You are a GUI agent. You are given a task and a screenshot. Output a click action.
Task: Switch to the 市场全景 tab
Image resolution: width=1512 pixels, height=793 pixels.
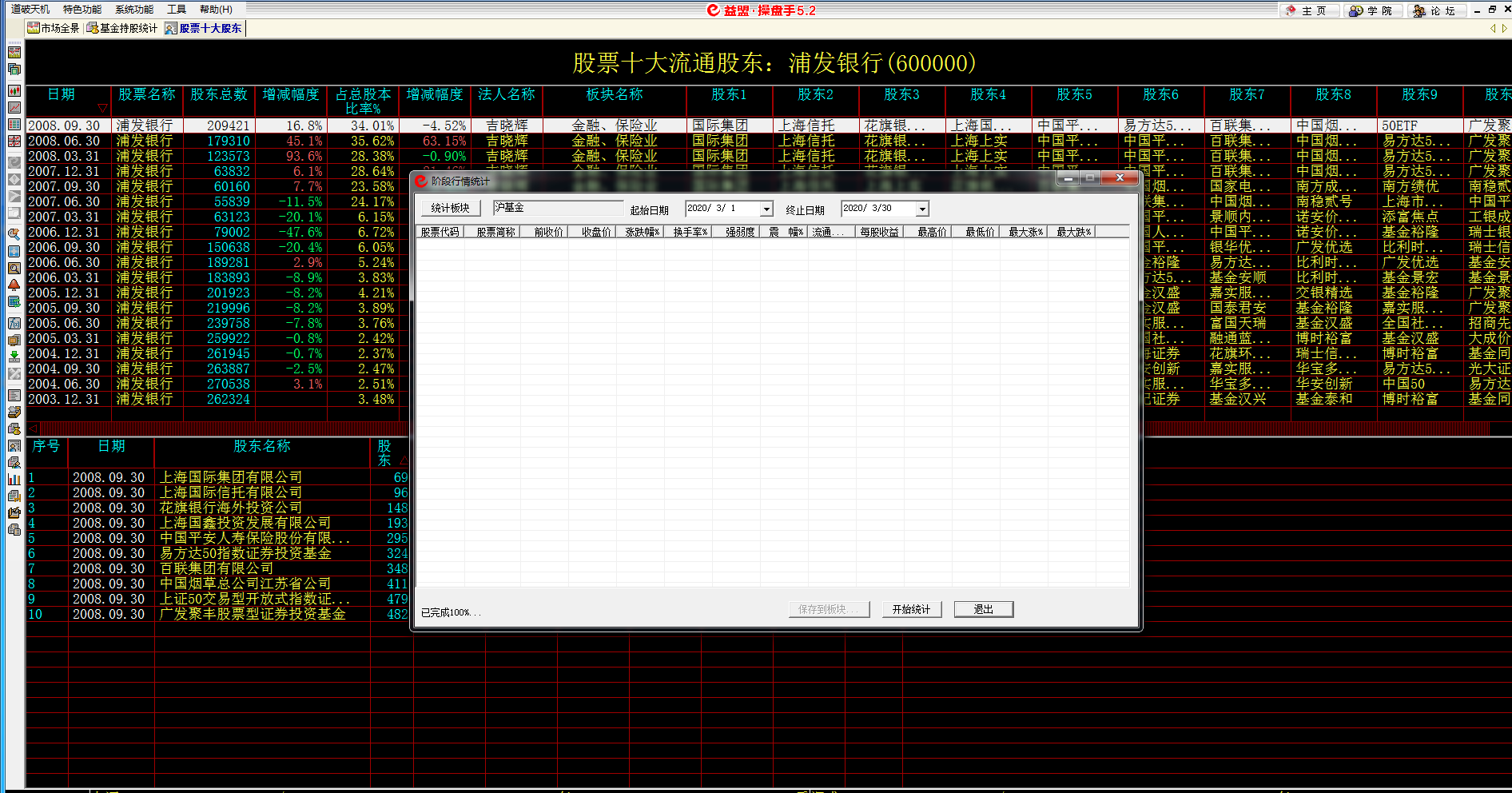coord(54,28)
